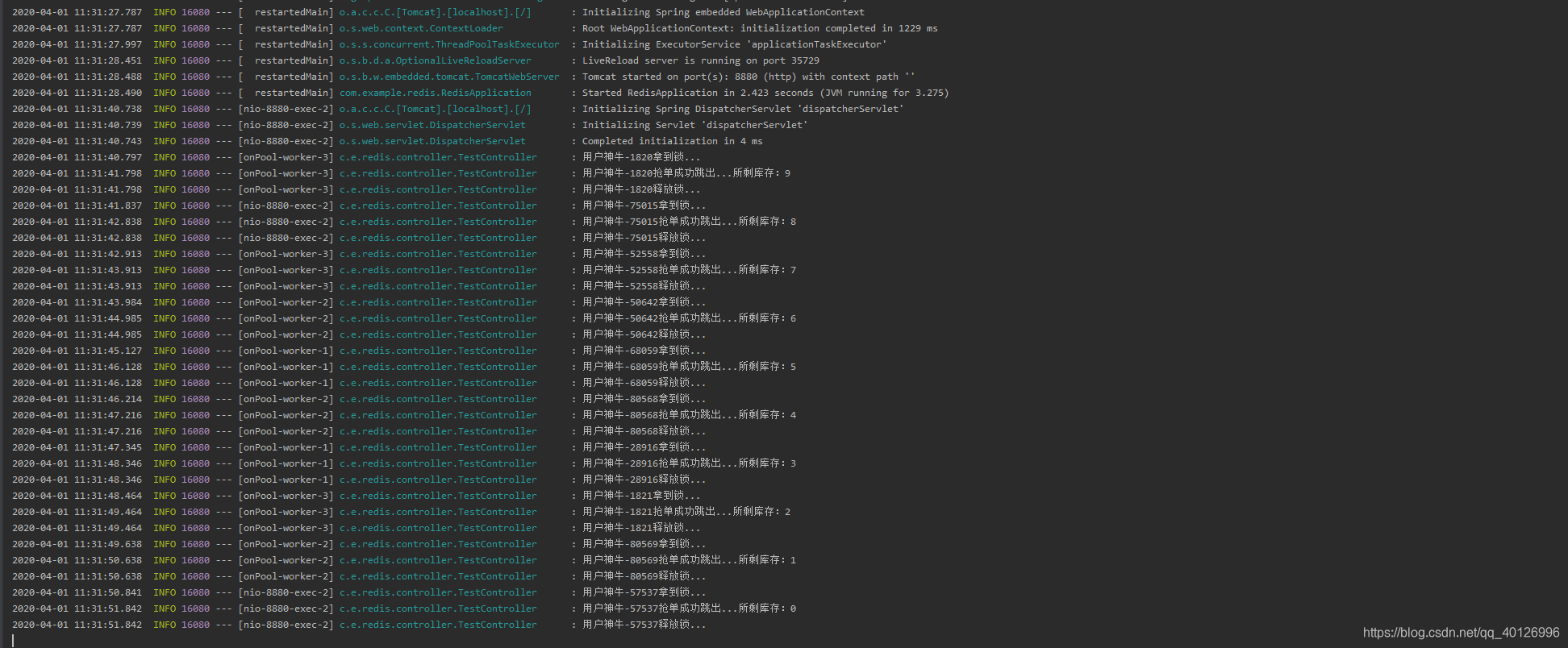
Task: Click timestamp 11:31:50.841
Action: pos(108,592)
